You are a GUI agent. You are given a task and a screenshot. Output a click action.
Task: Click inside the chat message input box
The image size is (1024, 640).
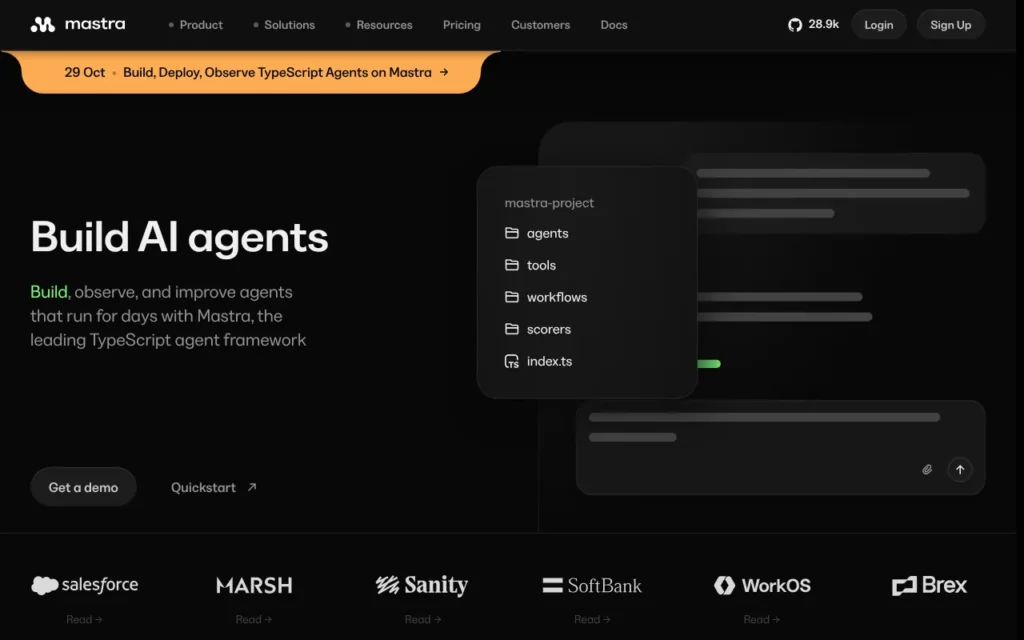click(780, 447)
